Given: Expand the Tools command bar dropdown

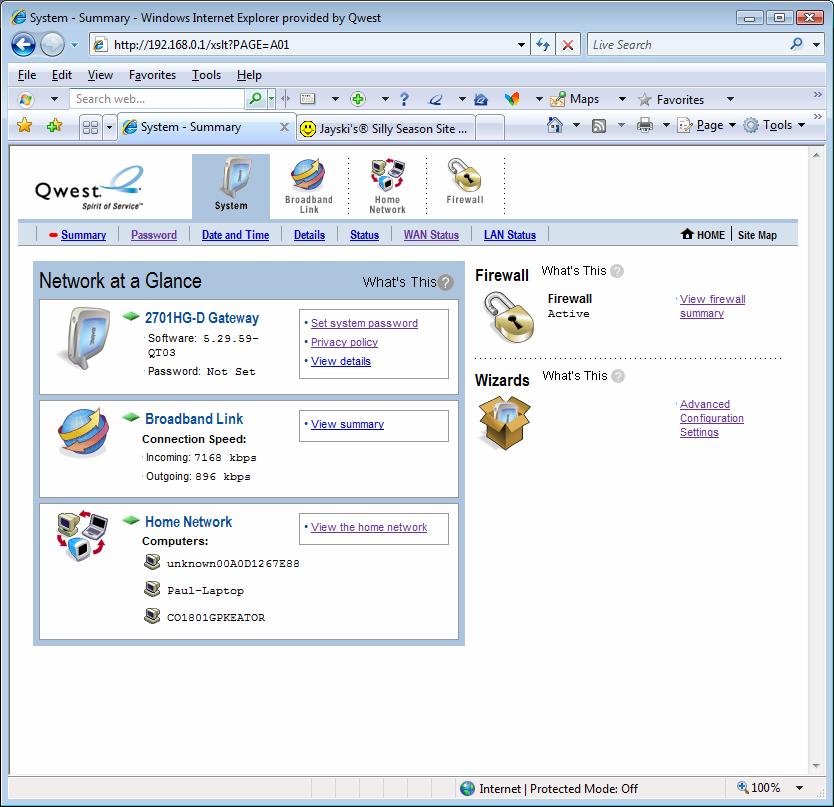Looking at the screenshot, I should click(x=801, y=125).
